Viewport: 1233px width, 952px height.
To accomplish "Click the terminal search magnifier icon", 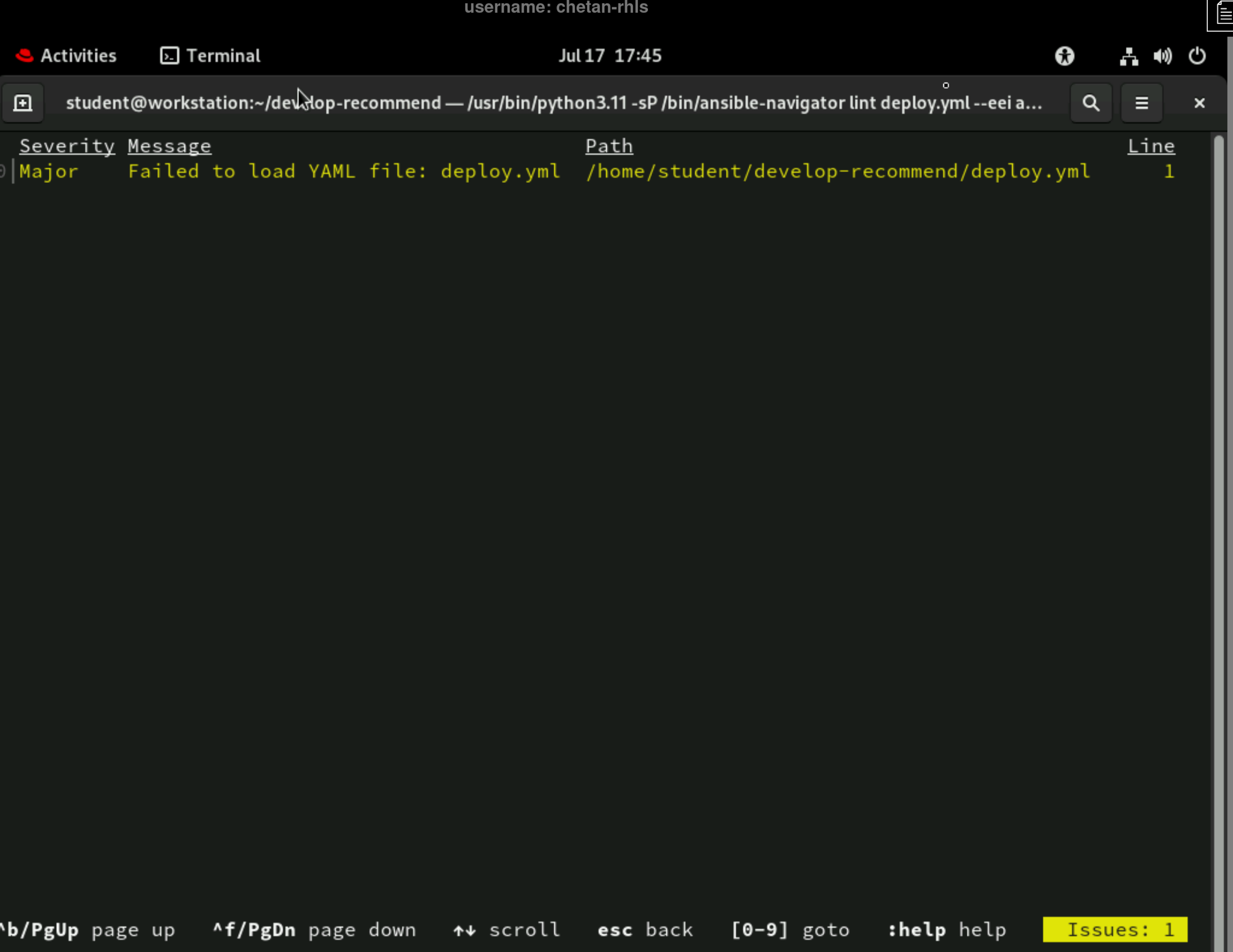I will [1091, 103].
